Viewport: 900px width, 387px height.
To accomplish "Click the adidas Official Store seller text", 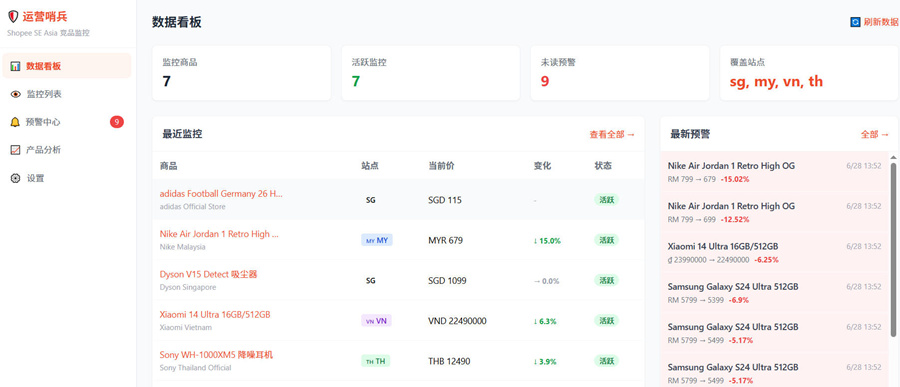I will click(x=192, y=207).
